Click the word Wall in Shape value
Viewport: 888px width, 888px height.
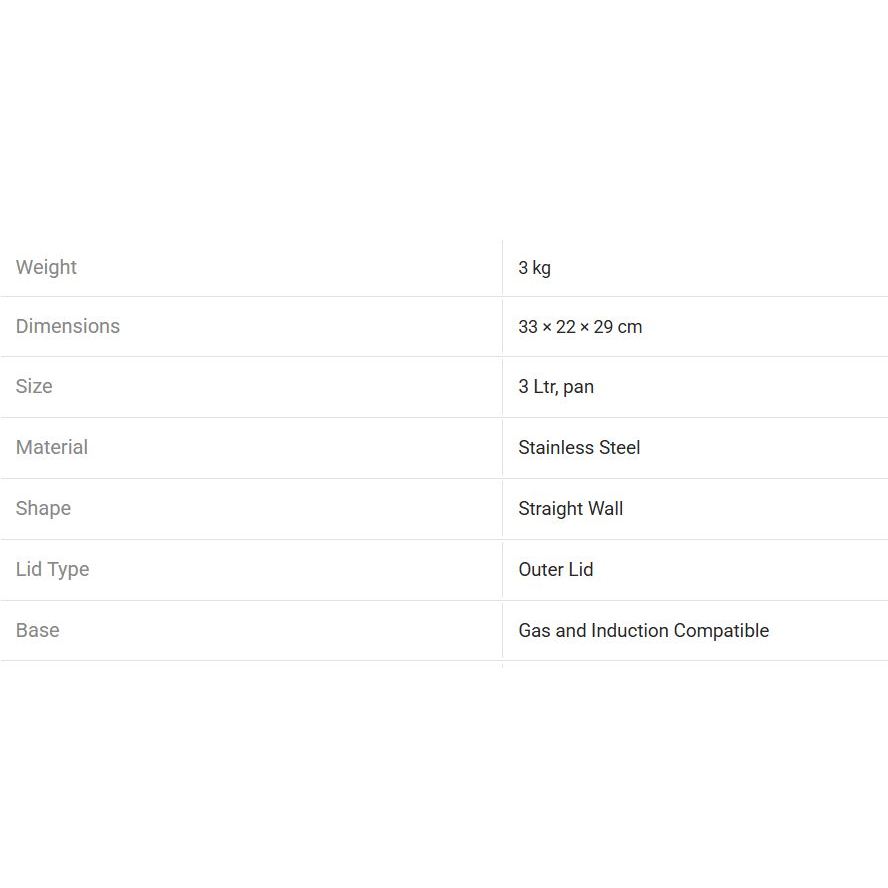coord(604,509)
